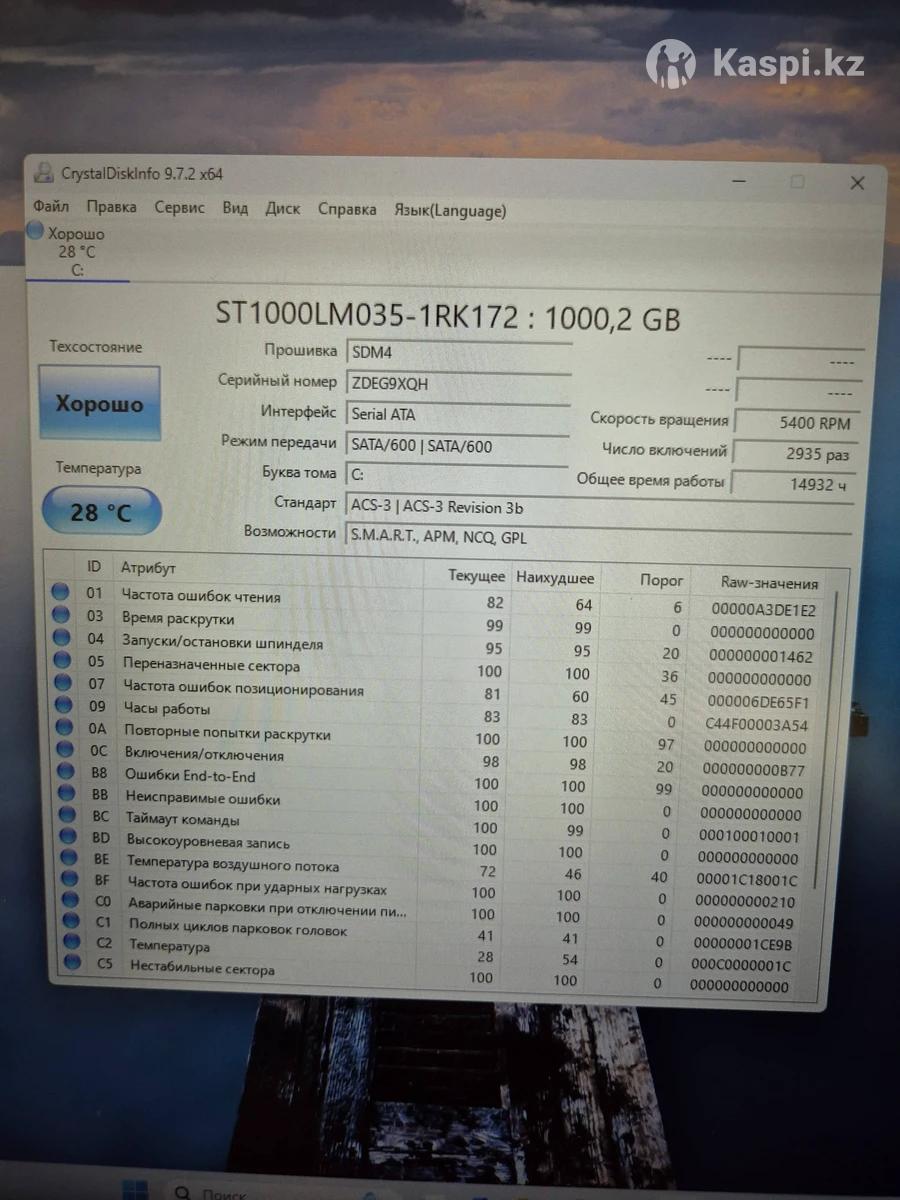
Task: Open the Файл menu
Action: coord(51,207)
